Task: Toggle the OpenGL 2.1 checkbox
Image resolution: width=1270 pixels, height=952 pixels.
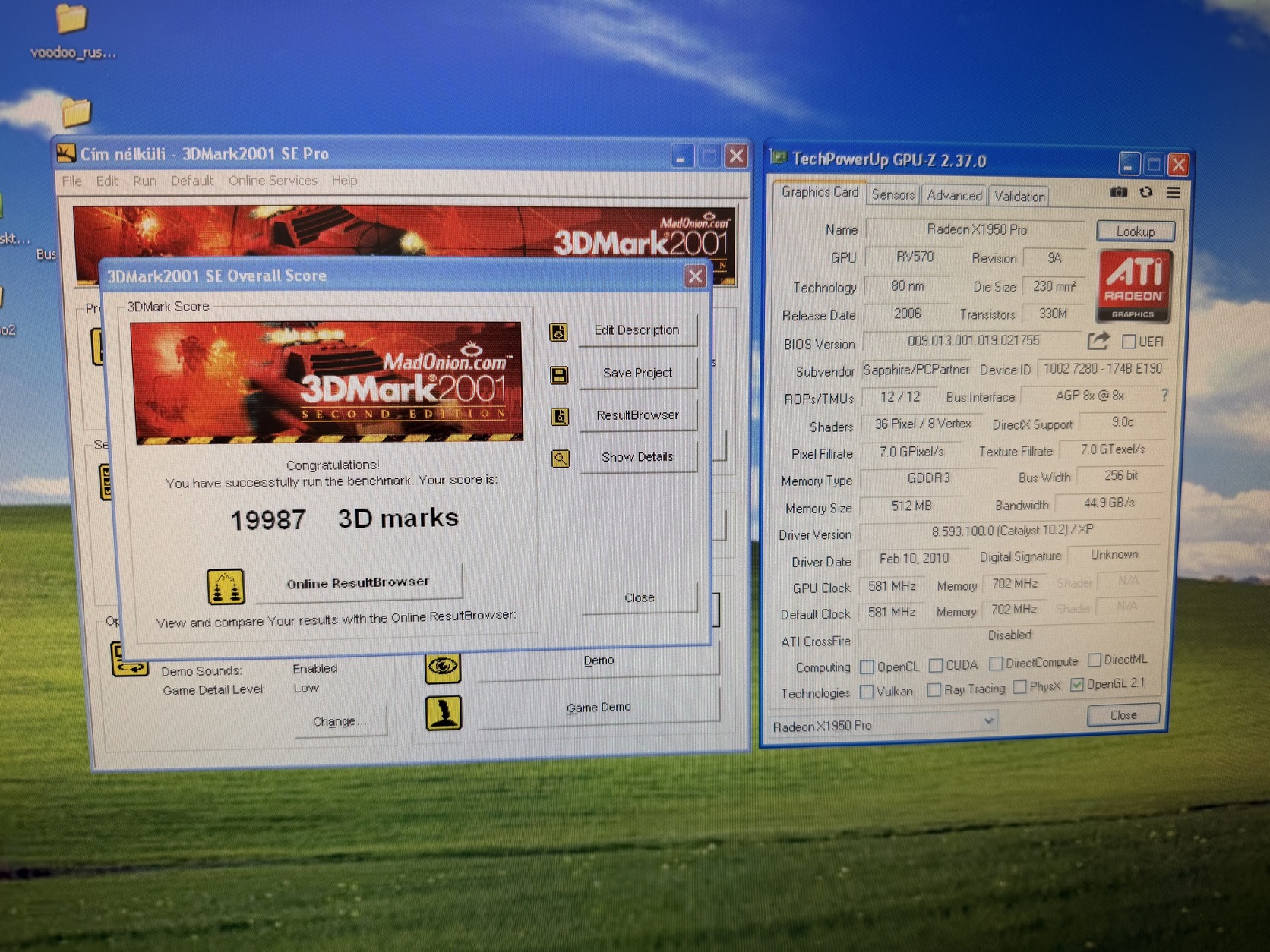Action: click(1077, 685)
